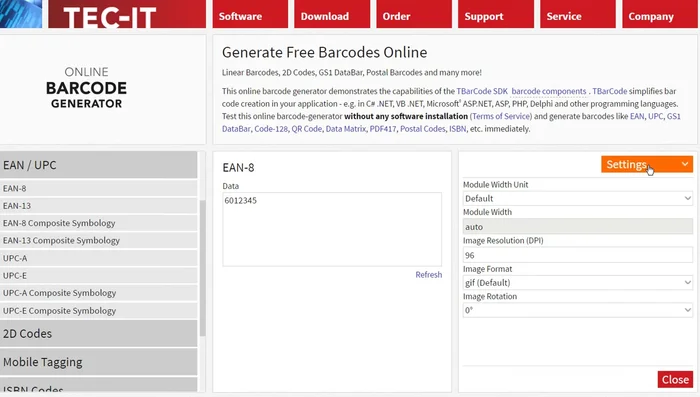Collapse the EAN / UPC category
Viewport: 700px width, 397px height.
point(99,165)
